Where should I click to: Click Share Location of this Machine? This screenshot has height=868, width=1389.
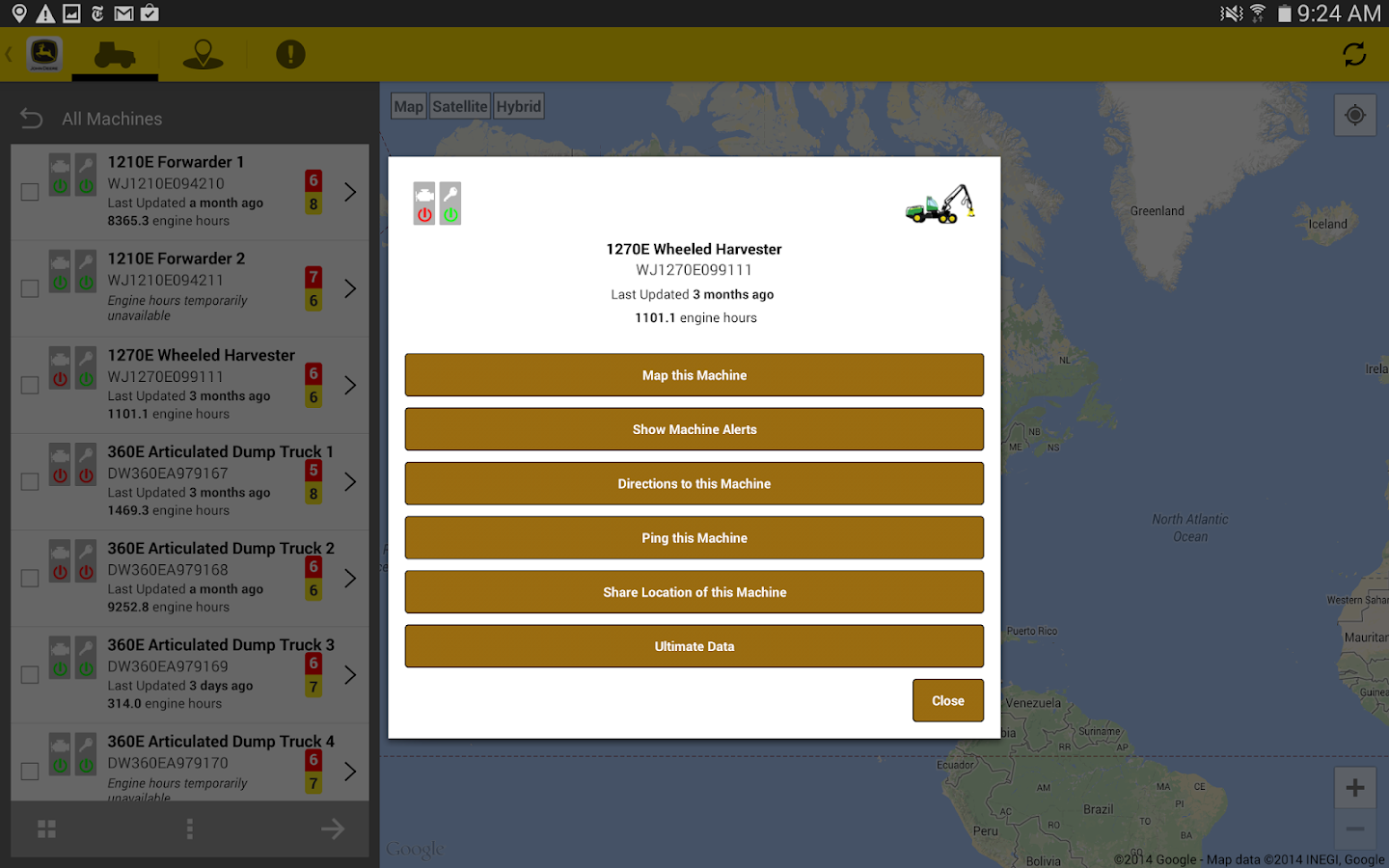click(694, 591)
